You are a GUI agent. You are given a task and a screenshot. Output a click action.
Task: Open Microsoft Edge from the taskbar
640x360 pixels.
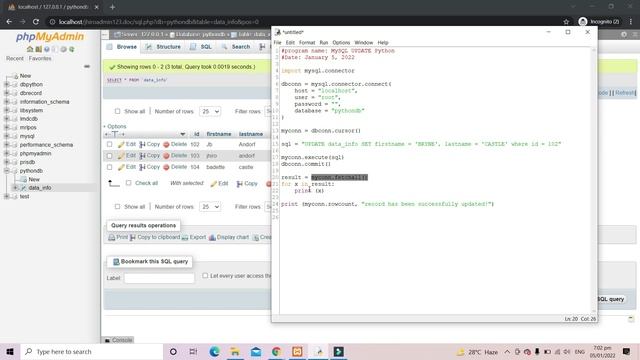pyautogui.click(x=214, y=351)
